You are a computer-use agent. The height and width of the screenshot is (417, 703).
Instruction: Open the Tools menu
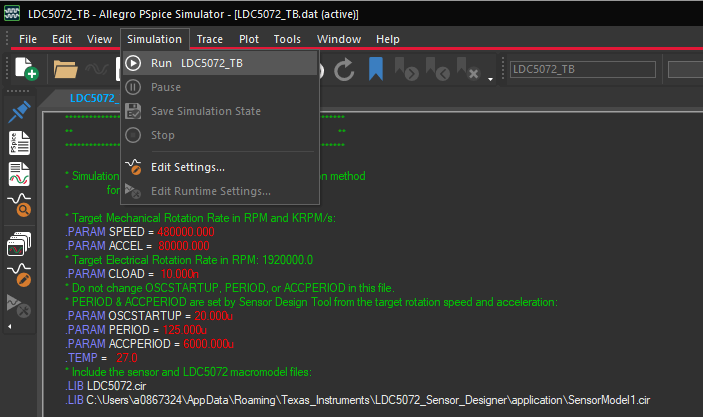coord(287,39)
